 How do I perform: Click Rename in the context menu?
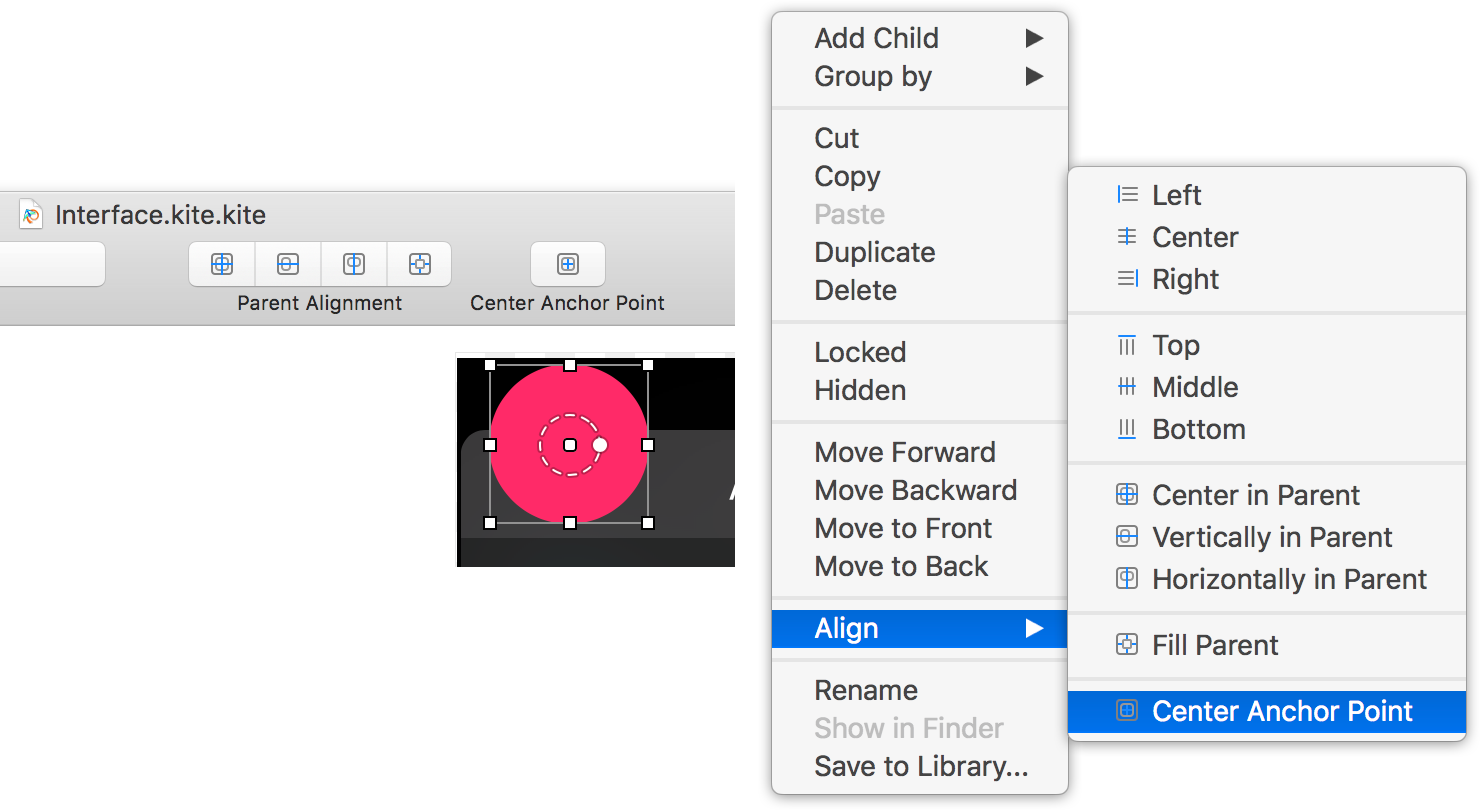click(x=866, y=690)
